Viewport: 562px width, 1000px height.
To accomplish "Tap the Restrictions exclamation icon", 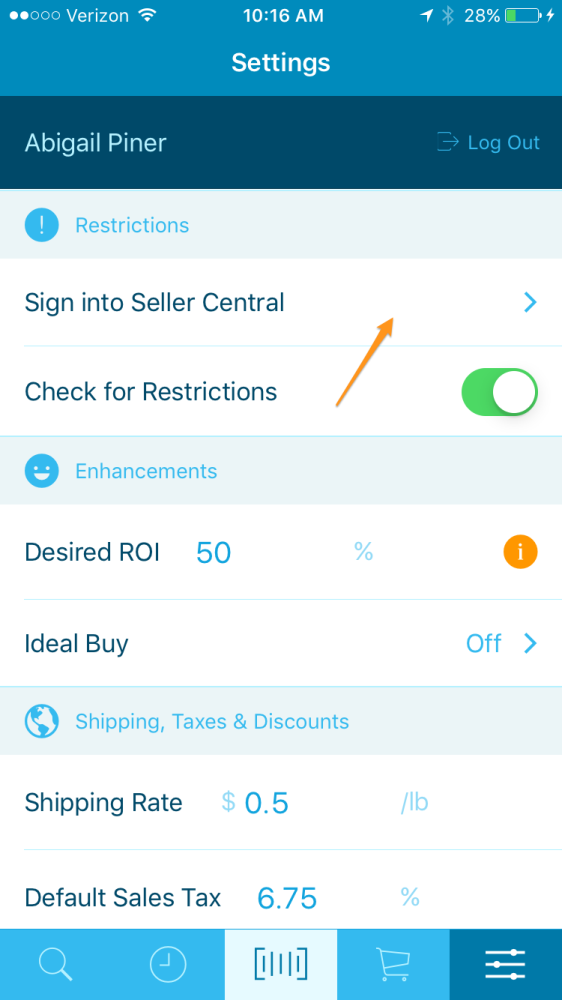I will point(42,225).
